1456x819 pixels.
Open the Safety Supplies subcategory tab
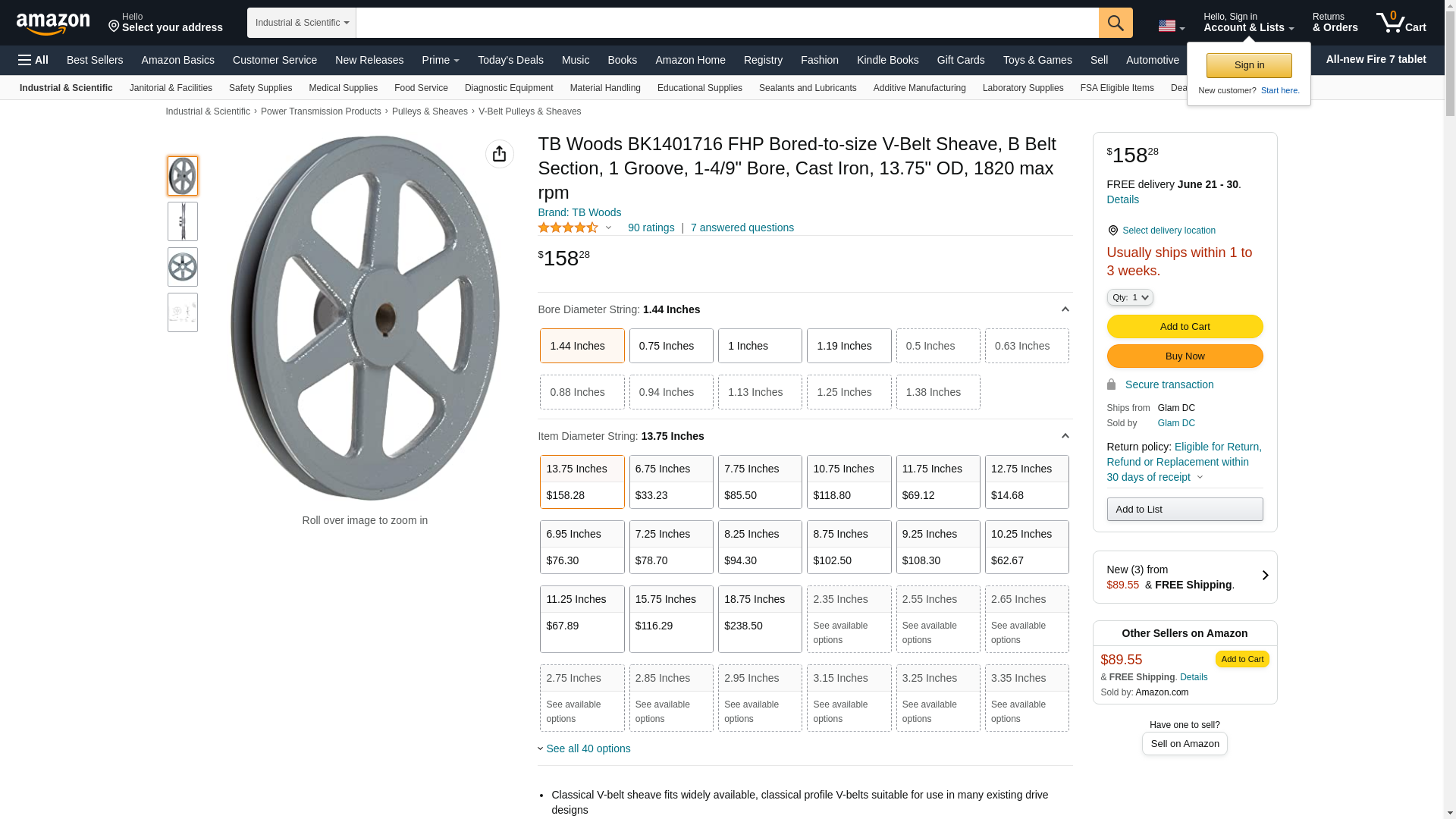(x=260, y=88)
